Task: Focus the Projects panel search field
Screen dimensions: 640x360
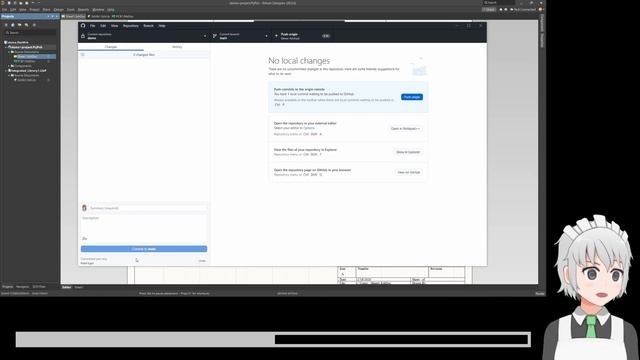Action: [30, 33]
